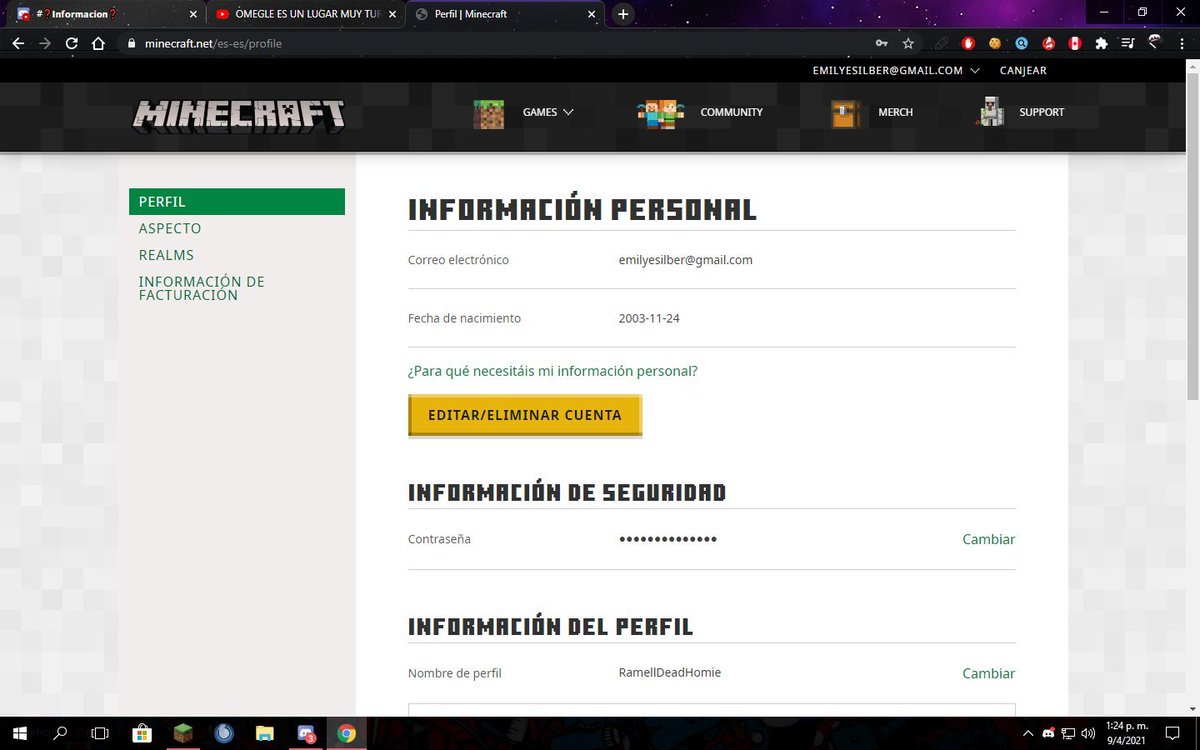Open the puzzle-piece extensions menu

pyautogui.click(x=1102, y=43)
